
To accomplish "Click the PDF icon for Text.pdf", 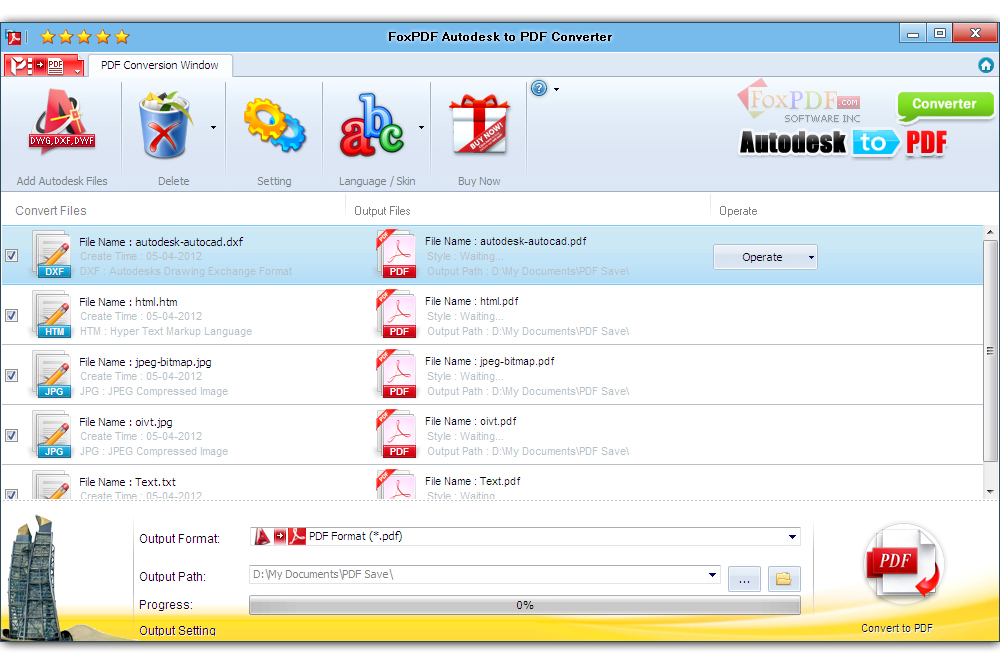I will [x=397, y=484].
